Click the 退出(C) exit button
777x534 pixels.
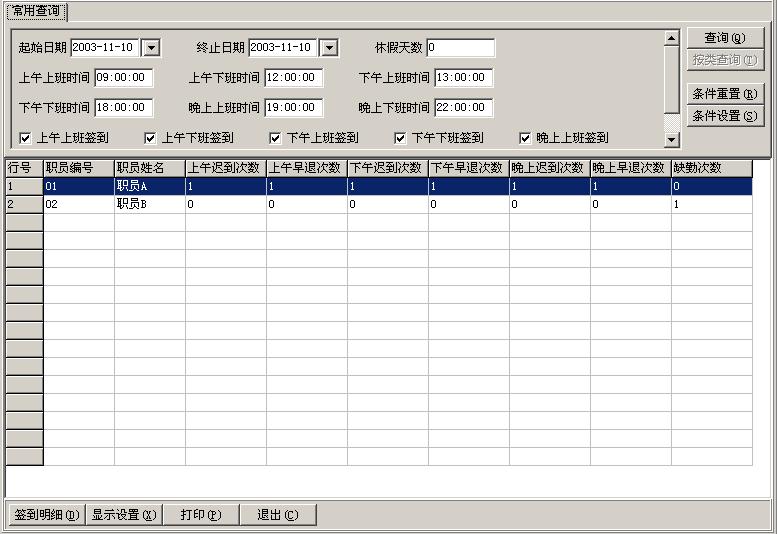tap(277, 515)
